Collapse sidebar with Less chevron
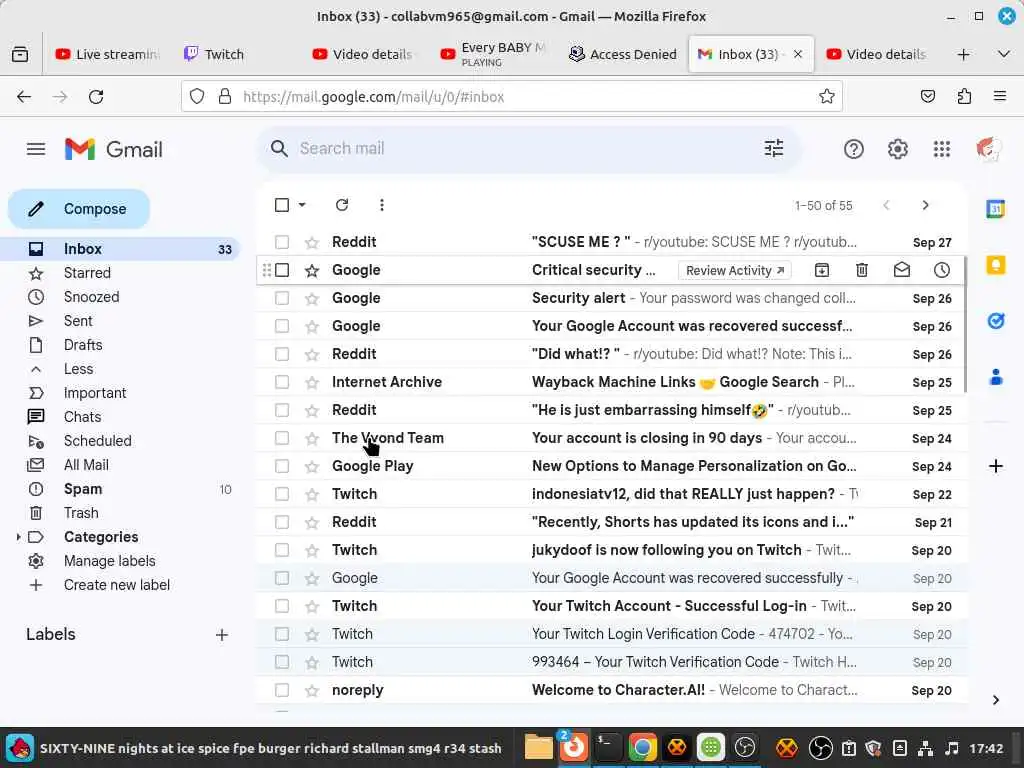Image resolution: width=1024 pixels, height=768 pixels. 36,369
